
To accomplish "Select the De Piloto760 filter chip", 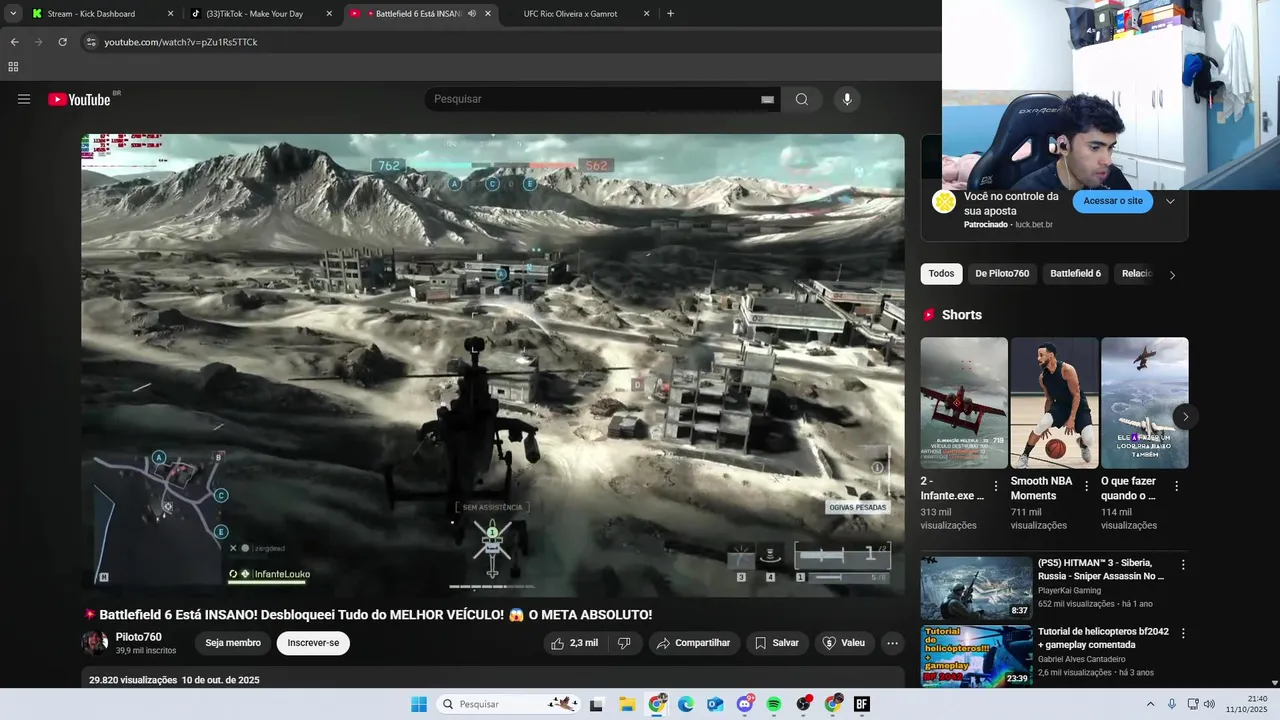I will coord(1002,273).
